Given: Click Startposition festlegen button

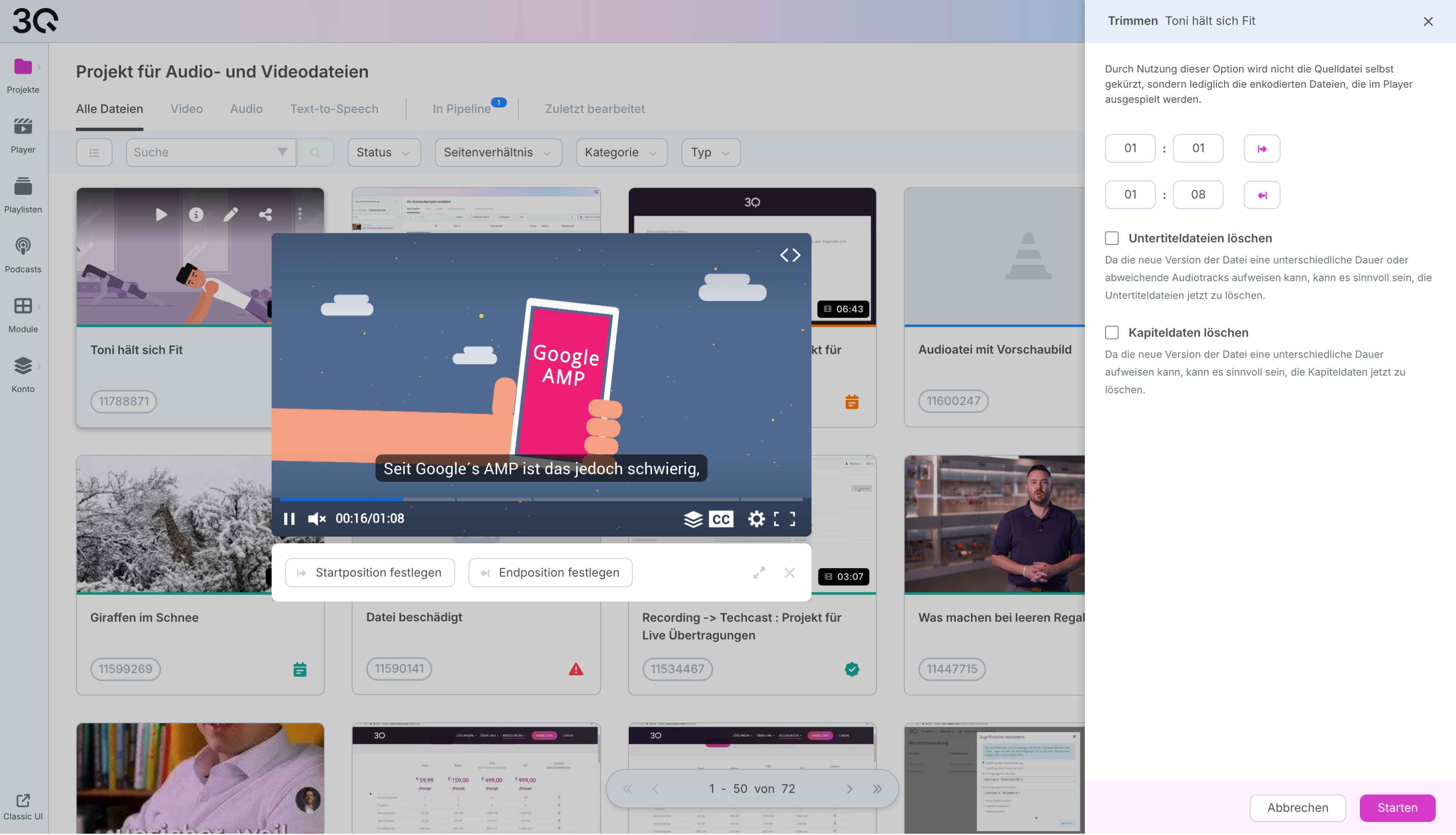Looking at the screenshot, I should point(370,572).
